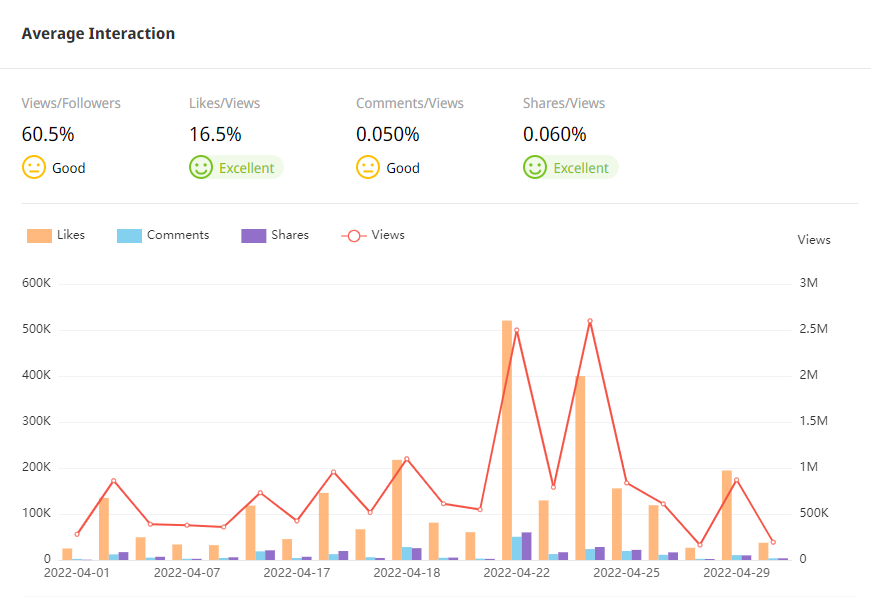Image resolution: width=871 pixels, height=597 pixels.
Task: Toggle the Views series legend label
Action: pyautogui.click(x=388, y=235)
